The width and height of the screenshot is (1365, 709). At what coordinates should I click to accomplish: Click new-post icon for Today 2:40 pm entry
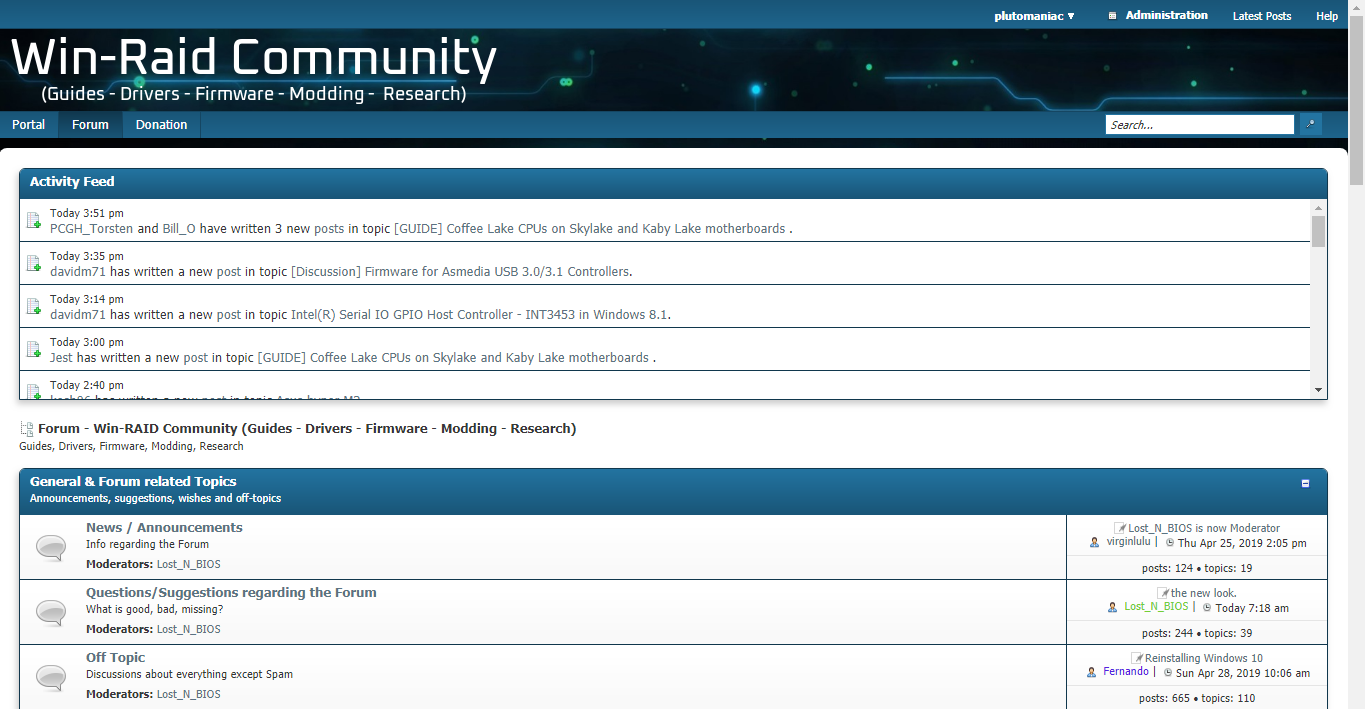pos(34,391)
